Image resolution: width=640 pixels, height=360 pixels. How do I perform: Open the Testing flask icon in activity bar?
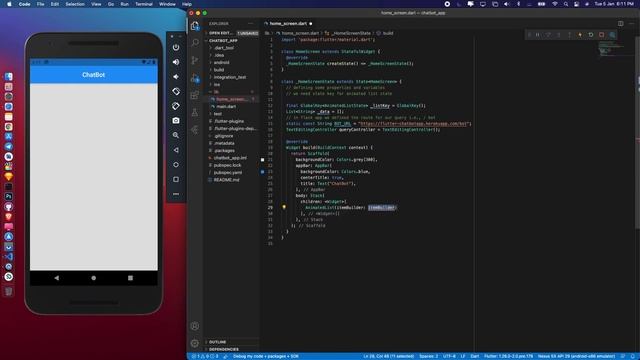pyautogui.click(x=195, y=113)
